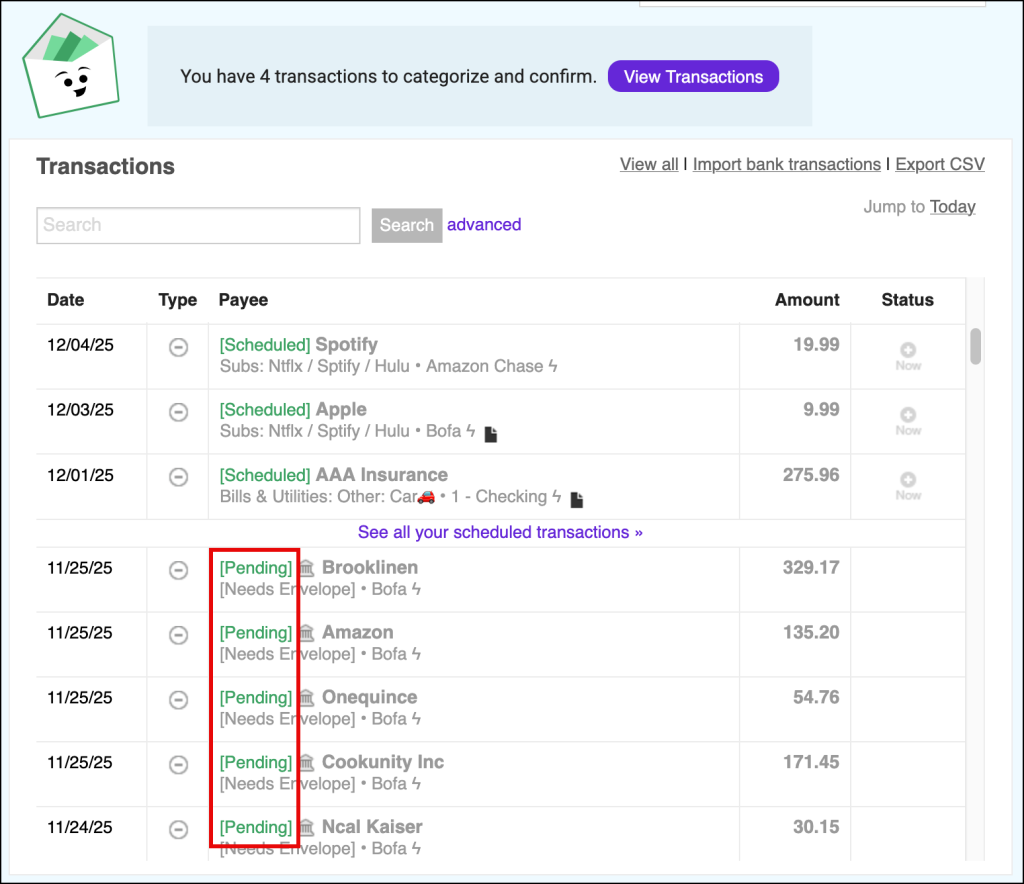Click the bank icon beside Brooklinen
Viewport: 1024px width, 884px height.
coord(307,568)
